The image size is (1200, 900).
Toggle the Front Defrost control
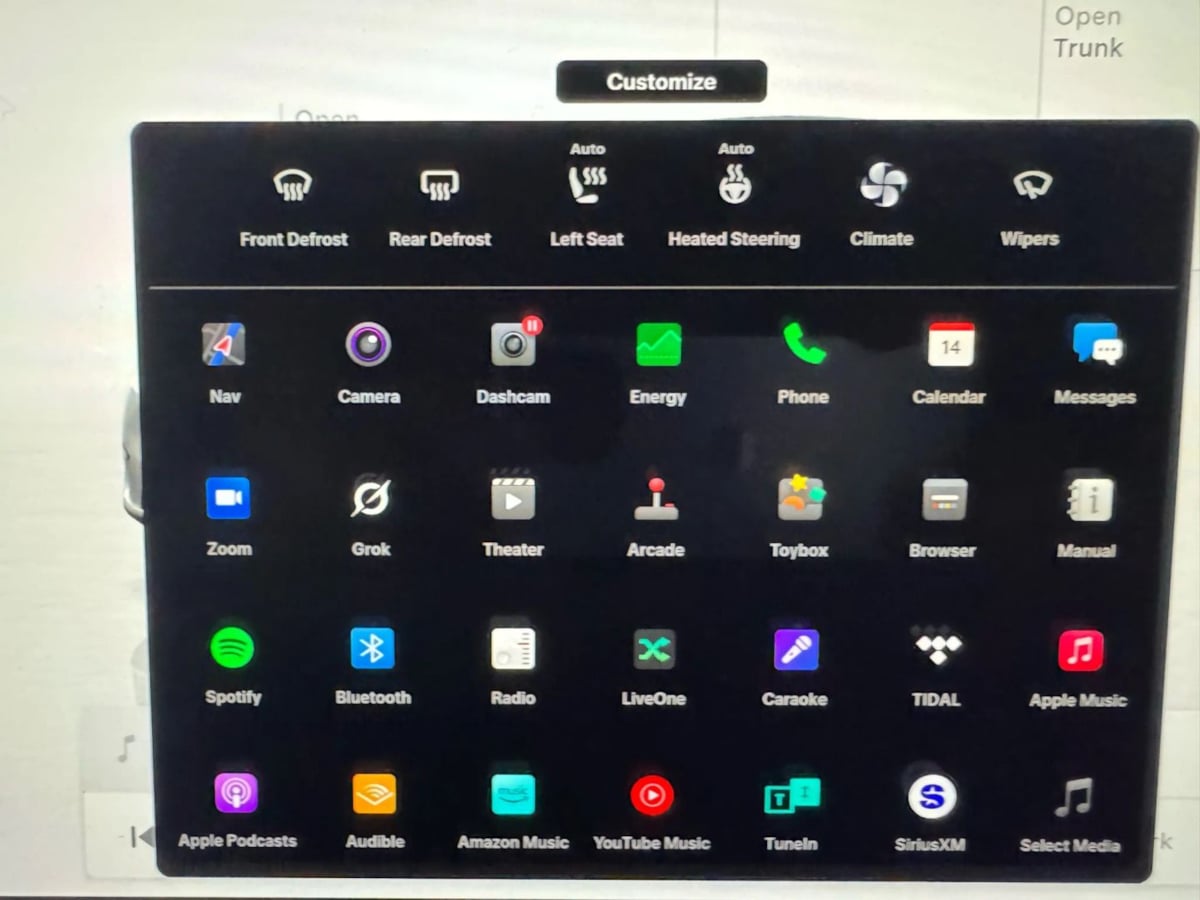point(293,186)
